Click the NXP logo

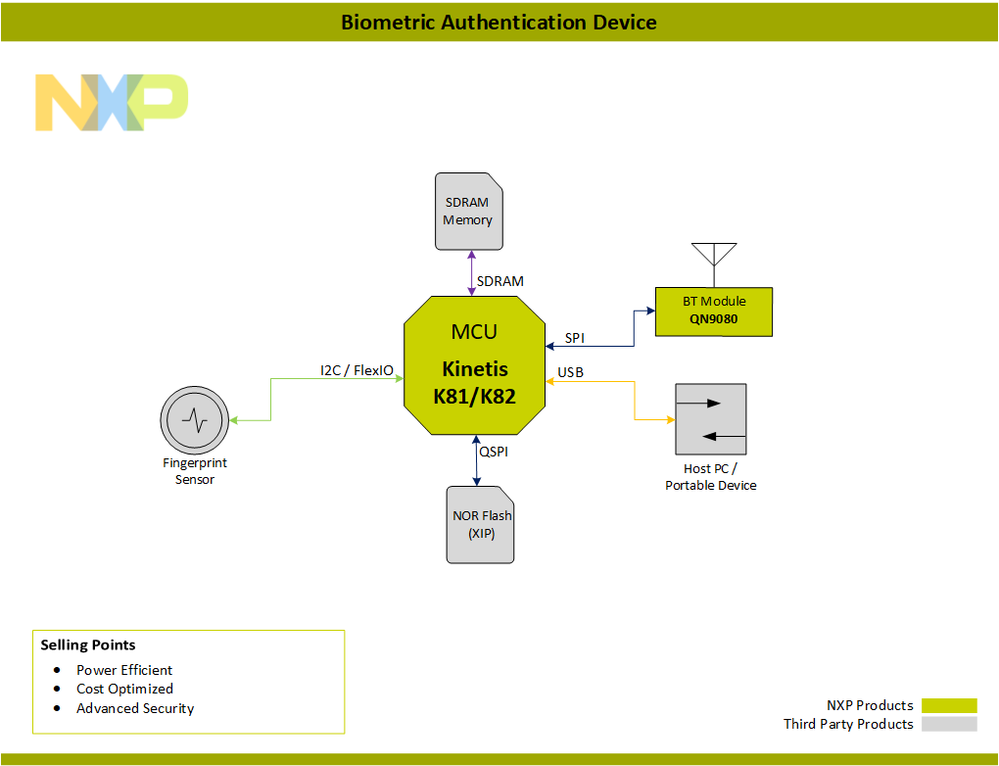111,103
